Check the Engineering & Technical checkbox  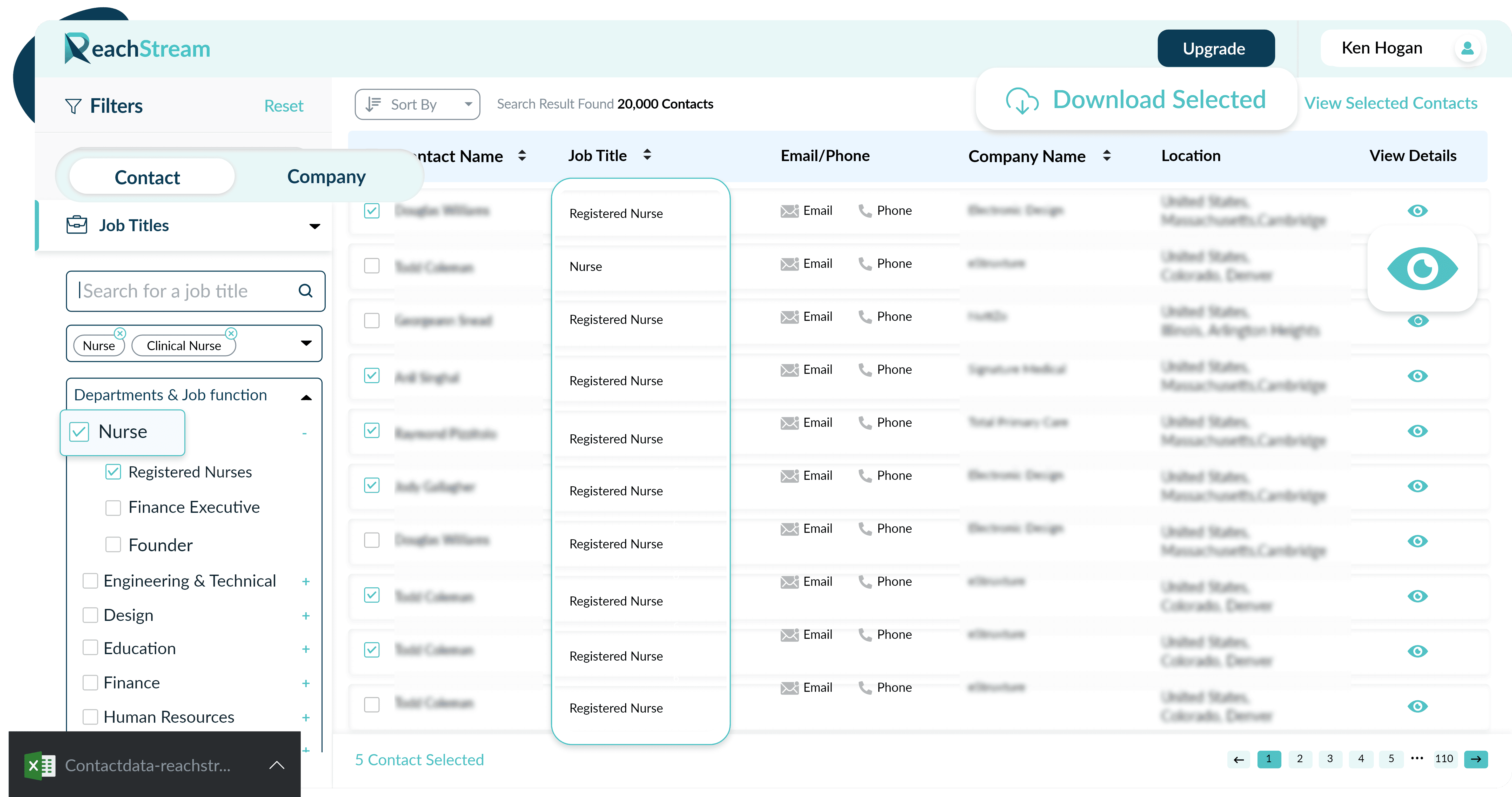[x=90, y=581]
